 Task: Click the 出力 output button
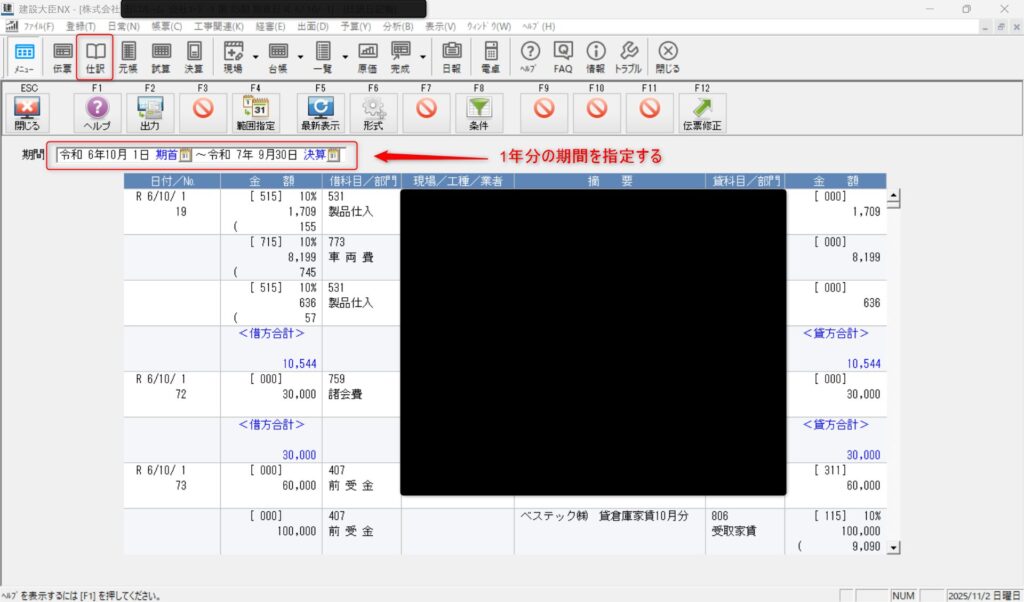coord(150,113)
